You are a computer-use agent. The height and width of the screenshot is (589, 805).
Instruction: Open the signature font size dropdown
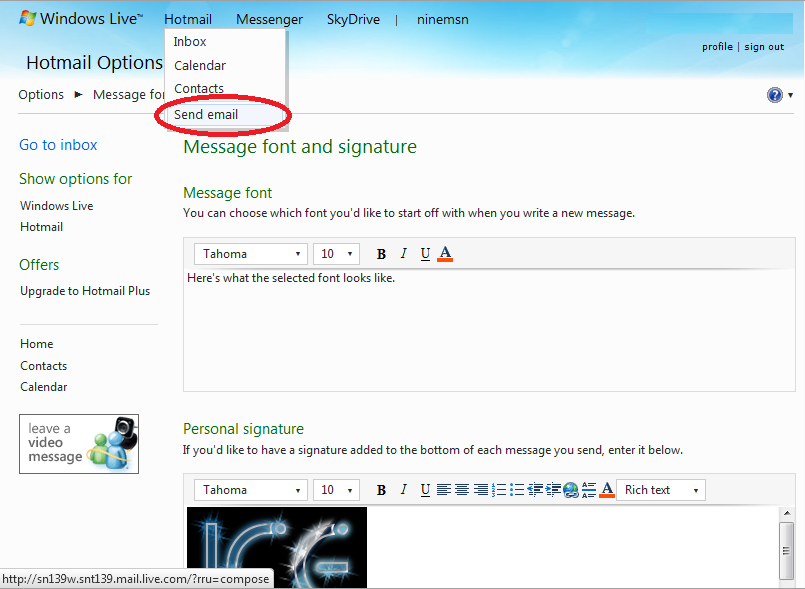336,490
